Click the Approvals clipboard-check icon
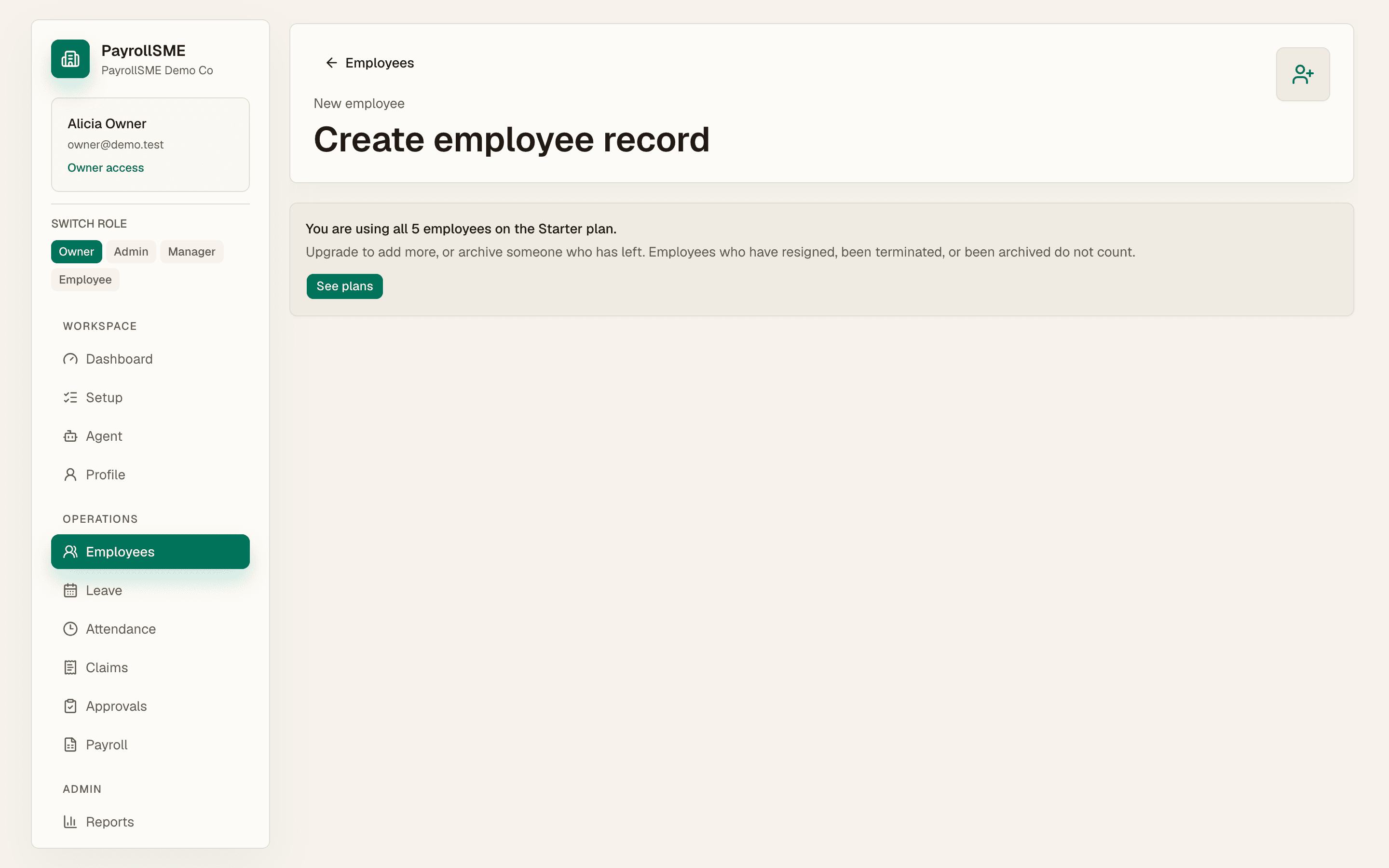1389x868 pixels. coord(70,706)
